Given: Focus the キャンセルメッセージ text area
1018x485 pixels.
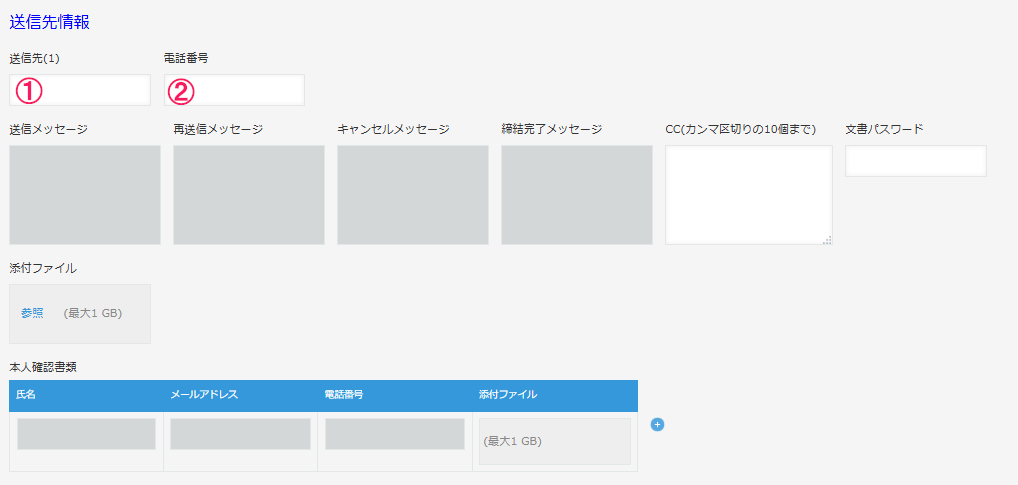Looking at the screenshot, I should point(413,195).
